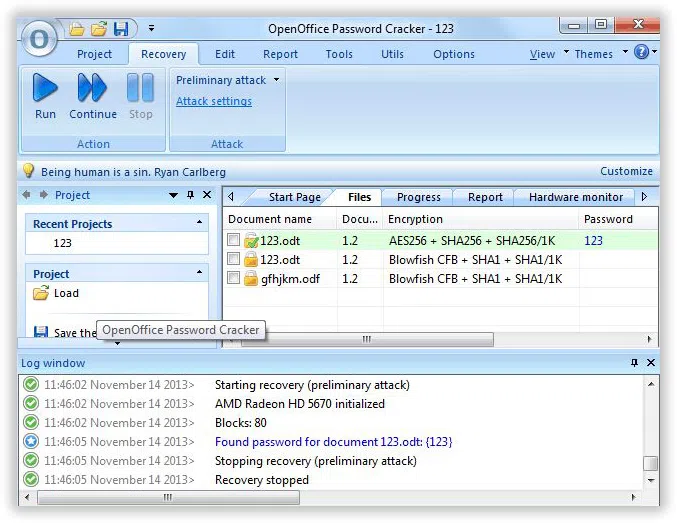
Task: Click the lock icon next to gfhjkm.odf
Action: pos(251,278)
